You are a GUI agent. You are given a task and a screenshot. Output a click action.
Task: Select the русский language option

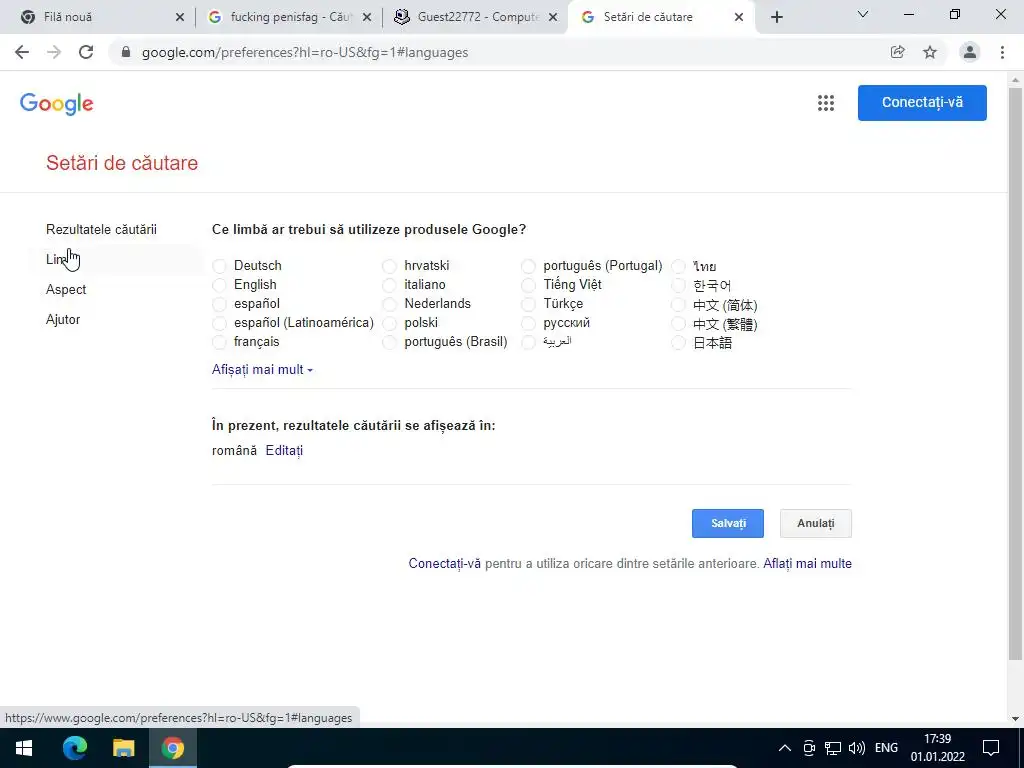click(528, 323)
